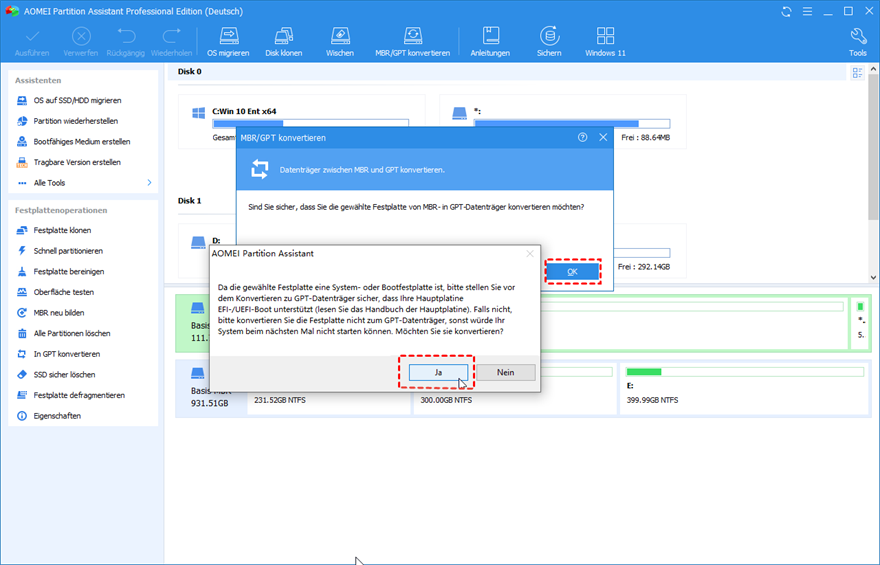Close the AOMEI Partition Assistant message box
The width and height of the screenshot is (880, 565).
click(x=530, y=254)
